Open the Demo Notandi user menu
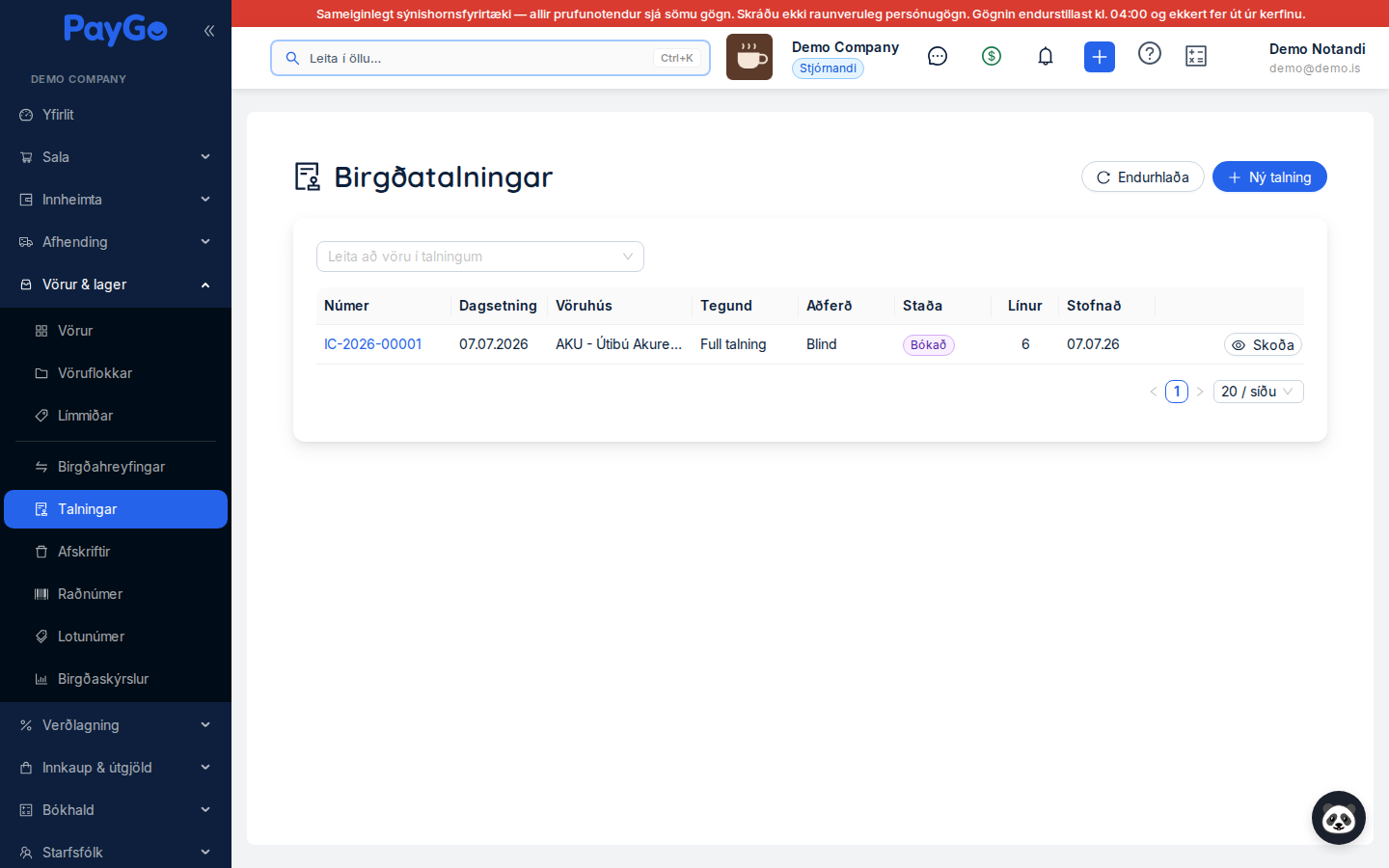 [x=1317, y=58]
